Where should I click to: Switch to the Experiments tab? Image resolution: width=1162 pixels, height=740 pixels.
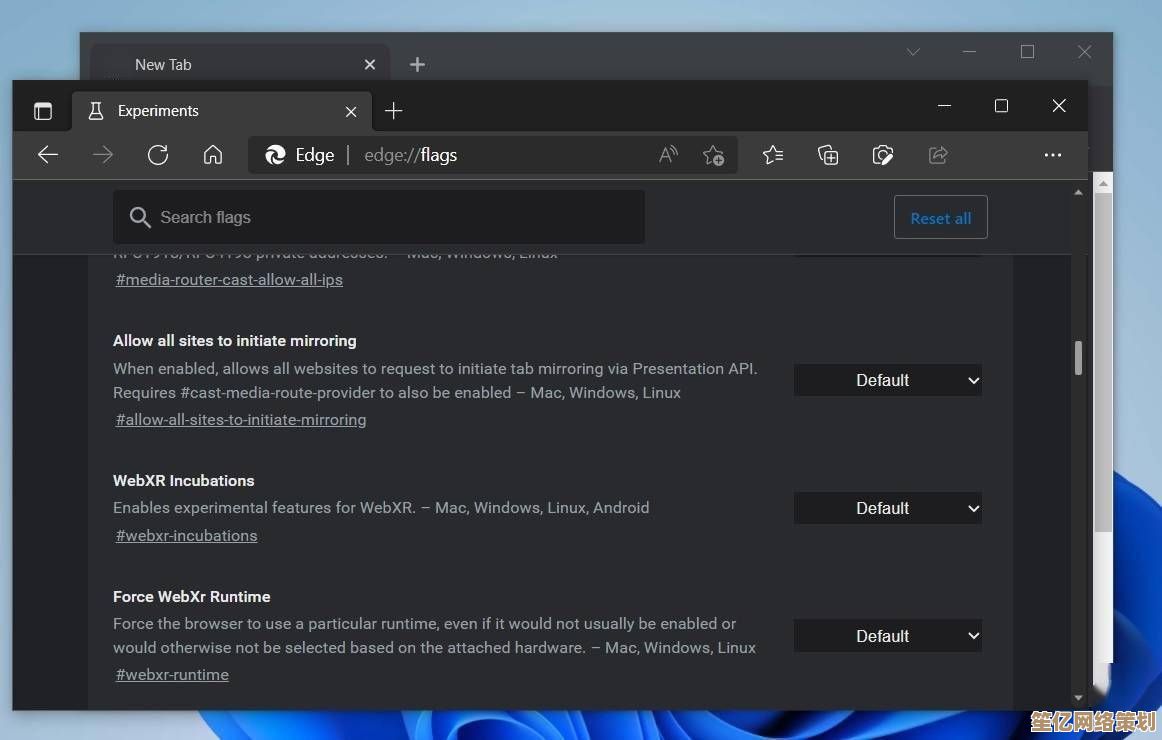pos(158,111)
